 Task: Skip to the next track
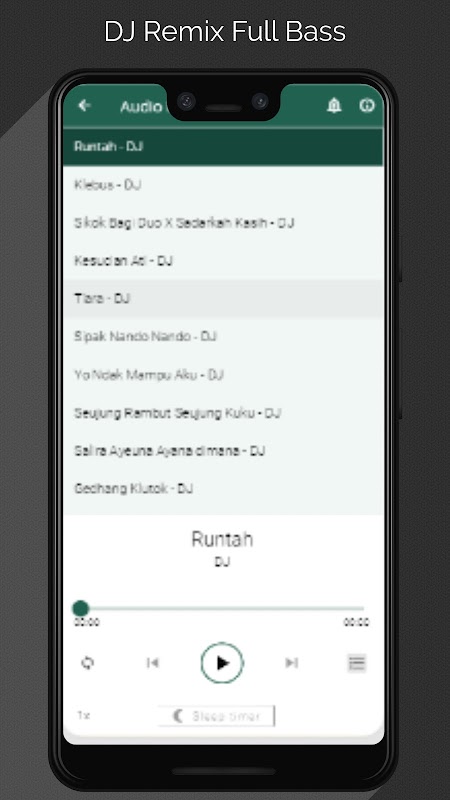pyautogui.click(x=291, y=663)
